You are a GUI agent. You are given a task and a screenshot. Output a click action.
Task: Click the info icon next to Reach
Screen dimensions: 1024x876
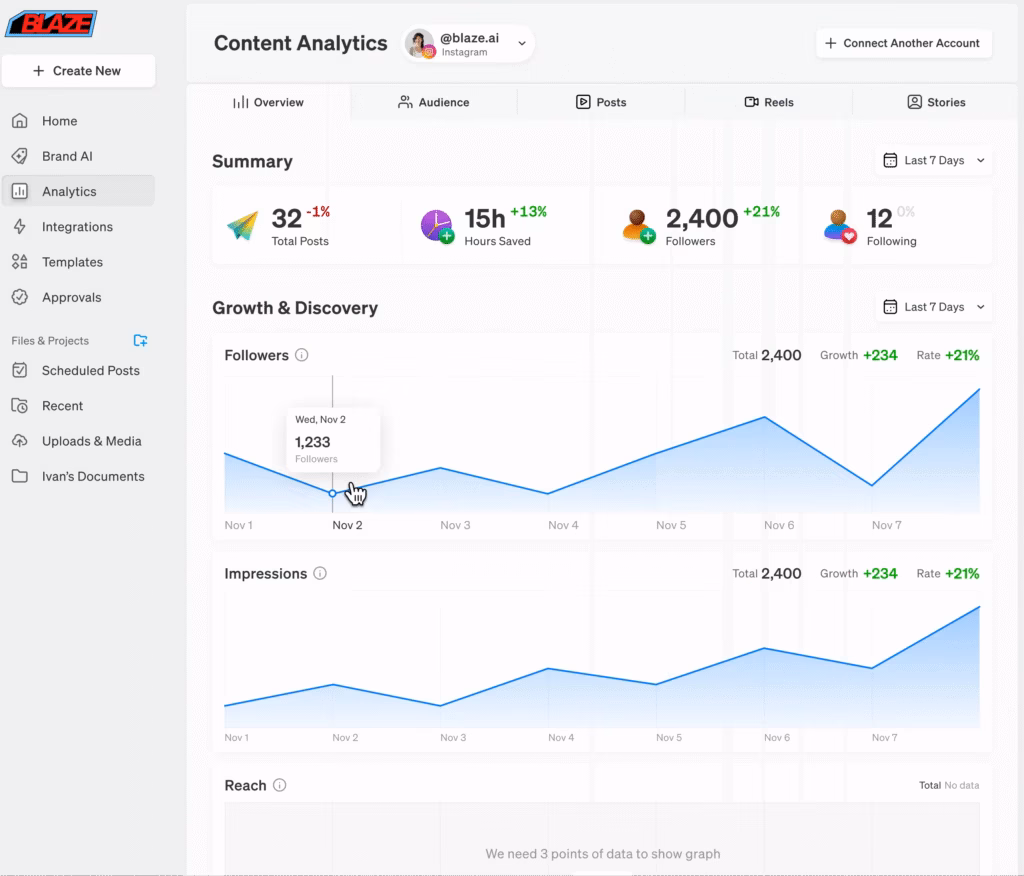(280, 786)
